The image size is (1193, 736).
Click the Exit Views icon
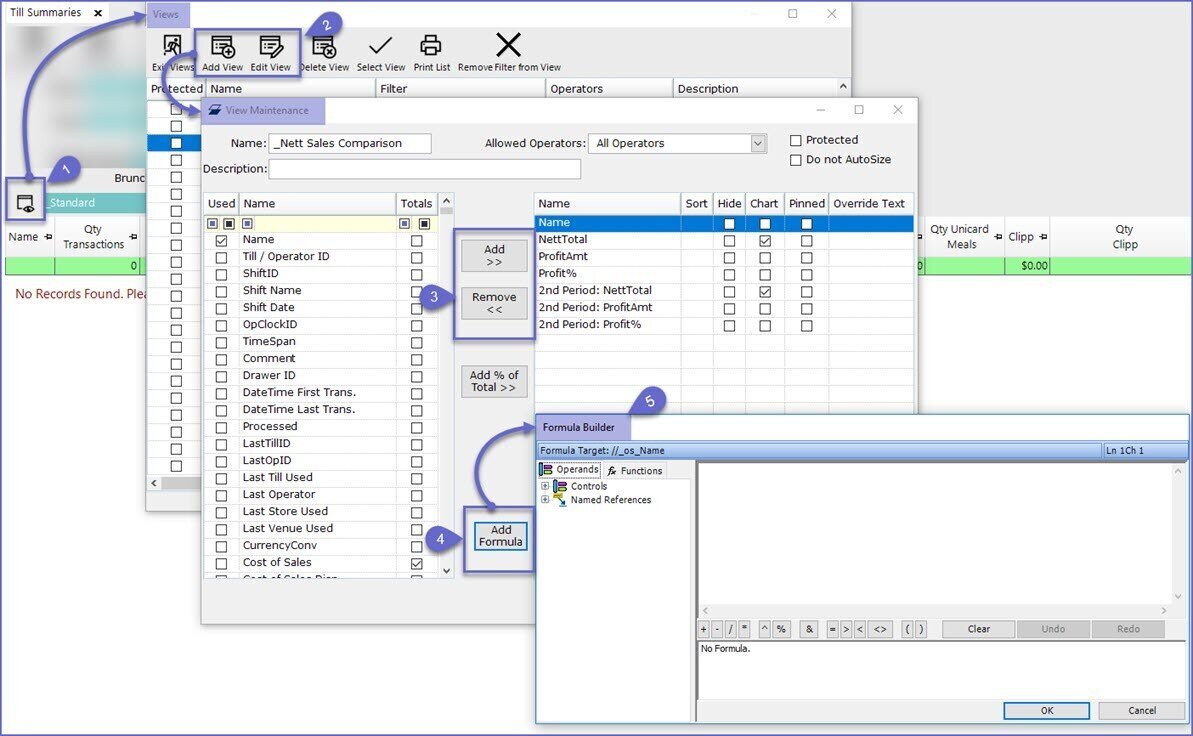tap(173, 47)
